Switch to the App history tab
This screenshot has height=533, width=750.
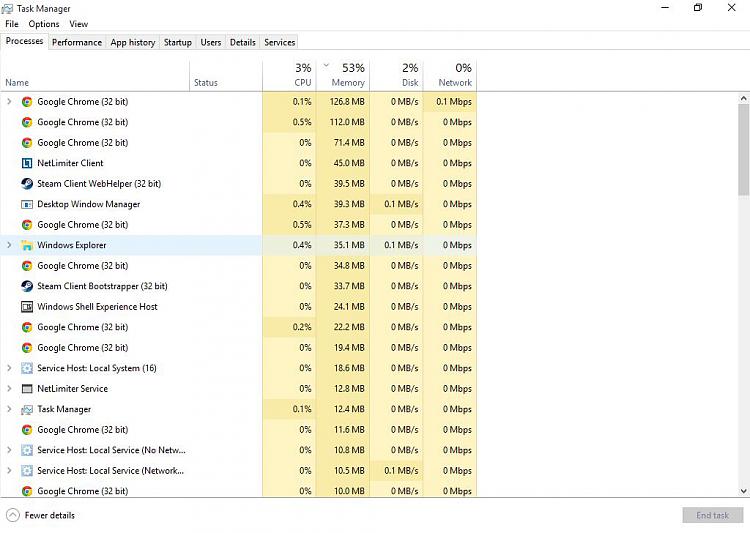(x=132, y=42)
